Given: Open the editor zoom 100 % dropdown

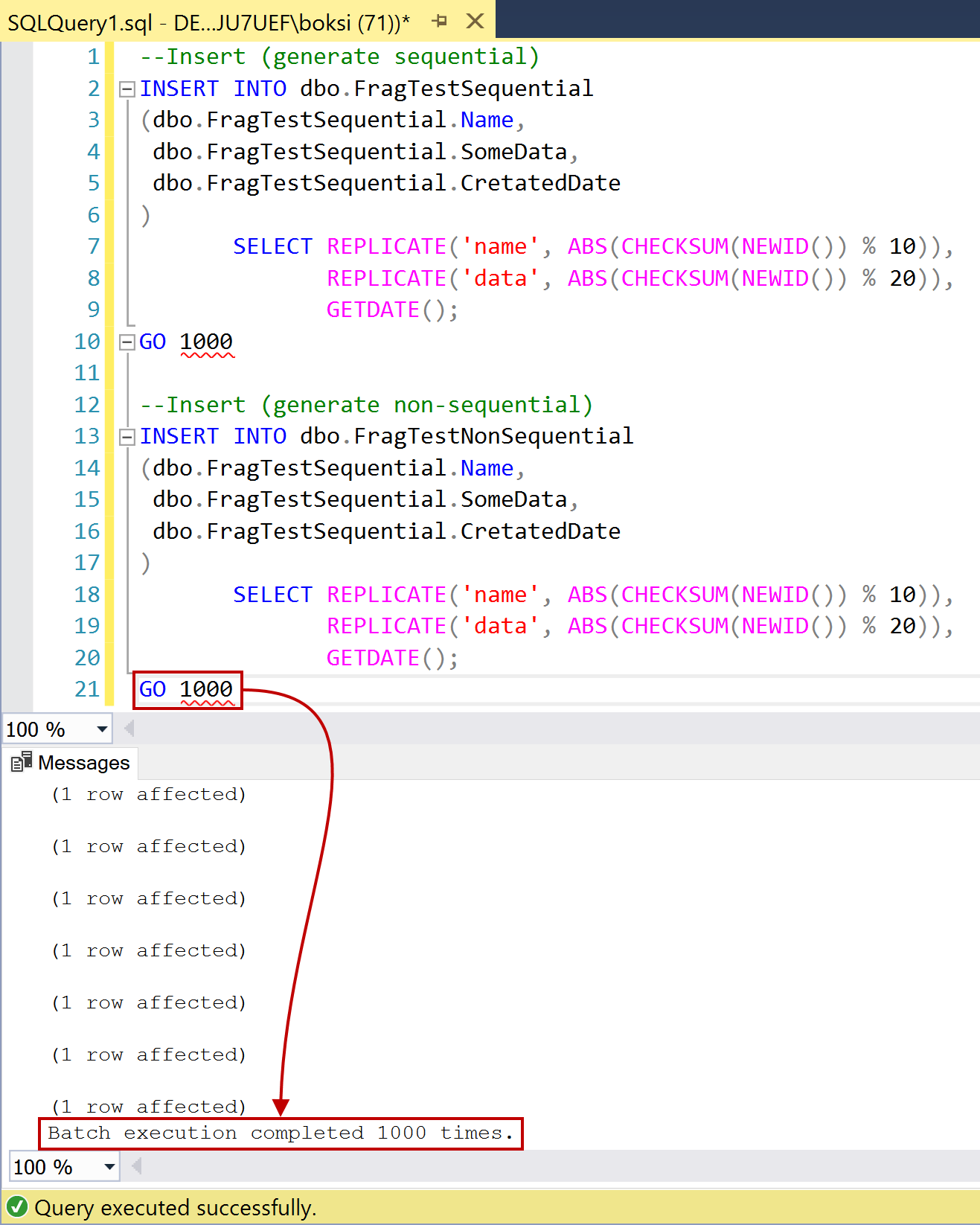Looking at the screenshot, I should [x=102, y=729].
